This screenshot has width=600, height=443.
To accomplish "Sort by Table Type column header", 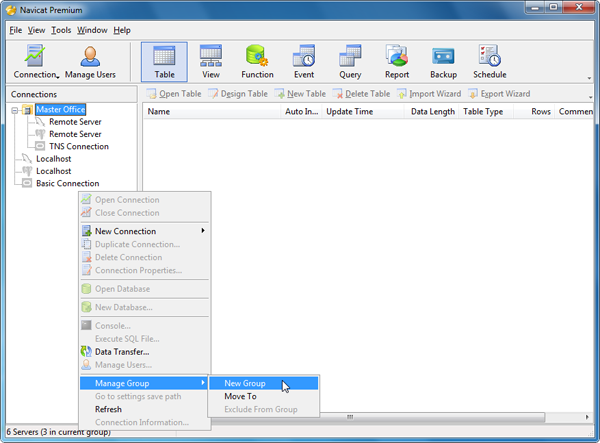I will 486,112.
